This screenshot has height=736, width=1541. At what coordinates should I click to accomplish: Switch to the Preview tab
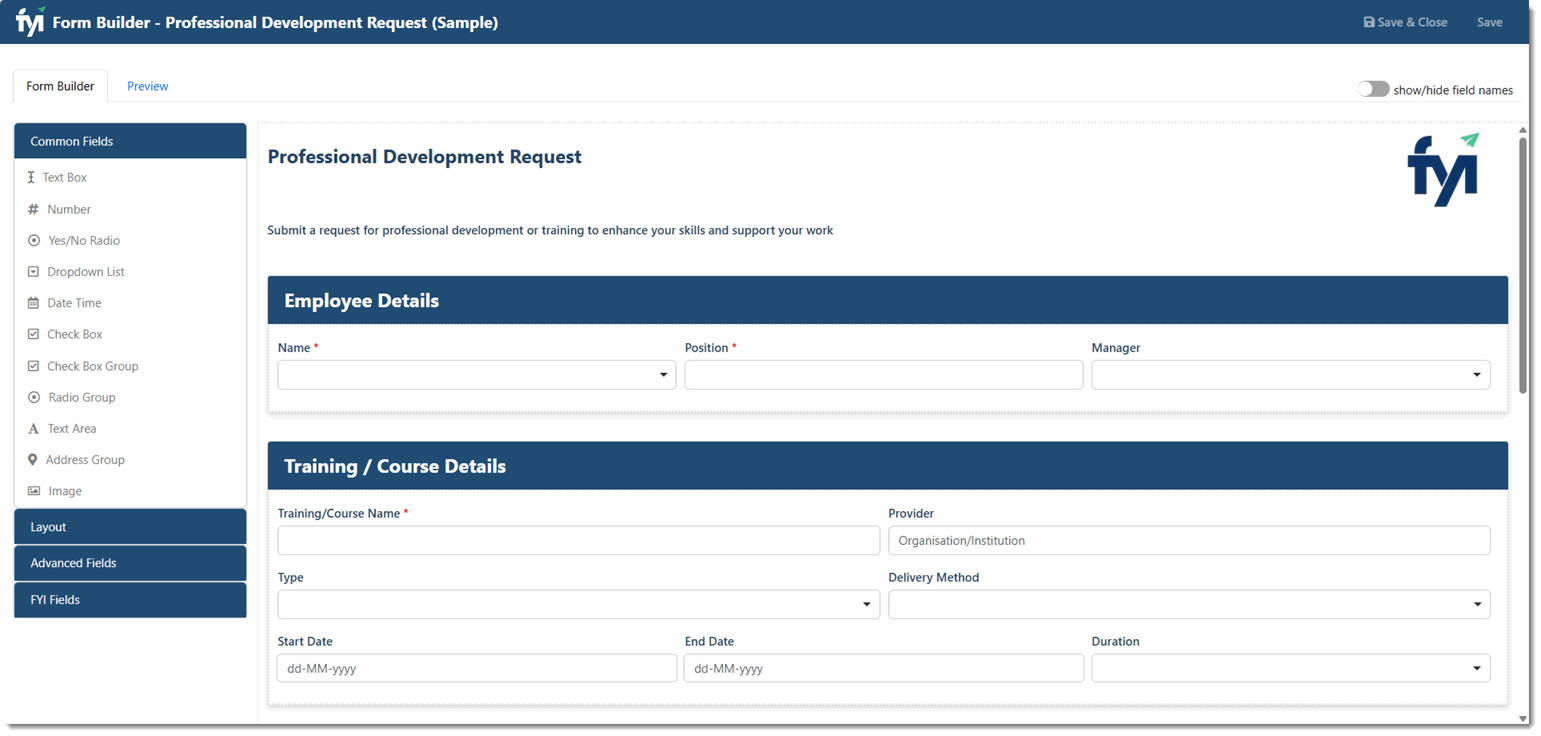tap(147, 86)
